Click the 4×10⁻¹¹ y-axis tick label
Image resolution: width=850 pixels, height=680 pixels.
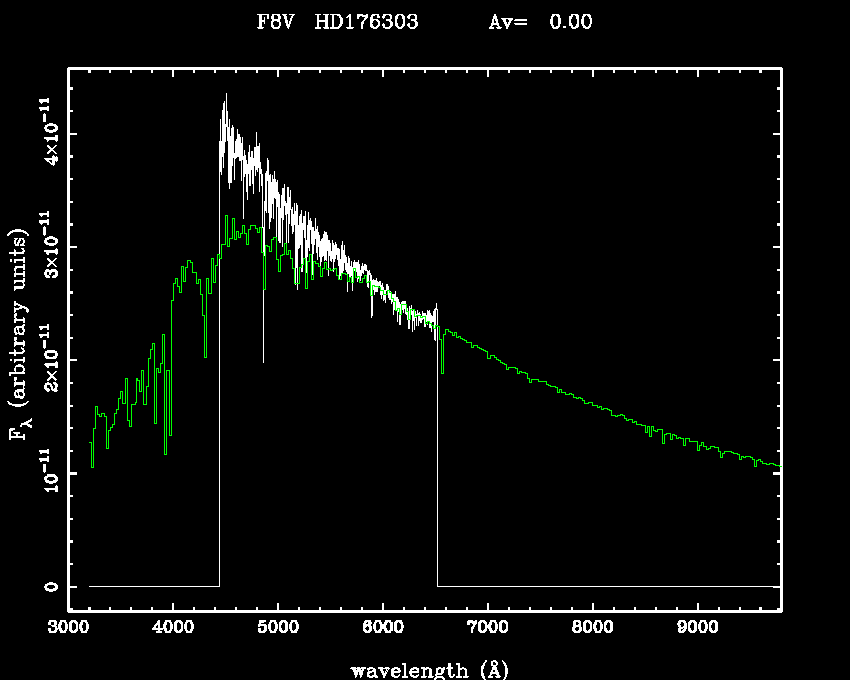[48, 133]
